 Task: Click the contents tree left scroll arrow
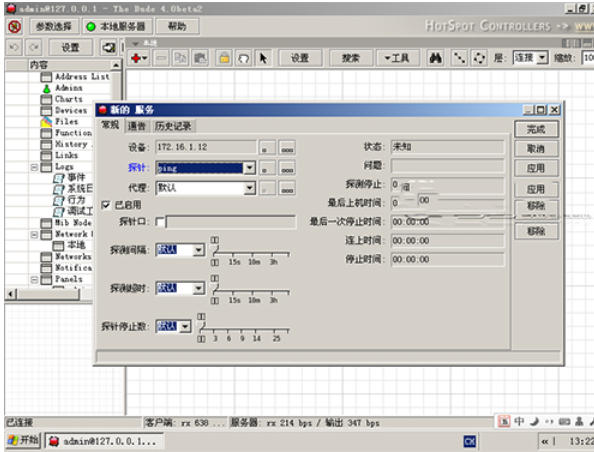pyautogui.click(x=11, y=294)
